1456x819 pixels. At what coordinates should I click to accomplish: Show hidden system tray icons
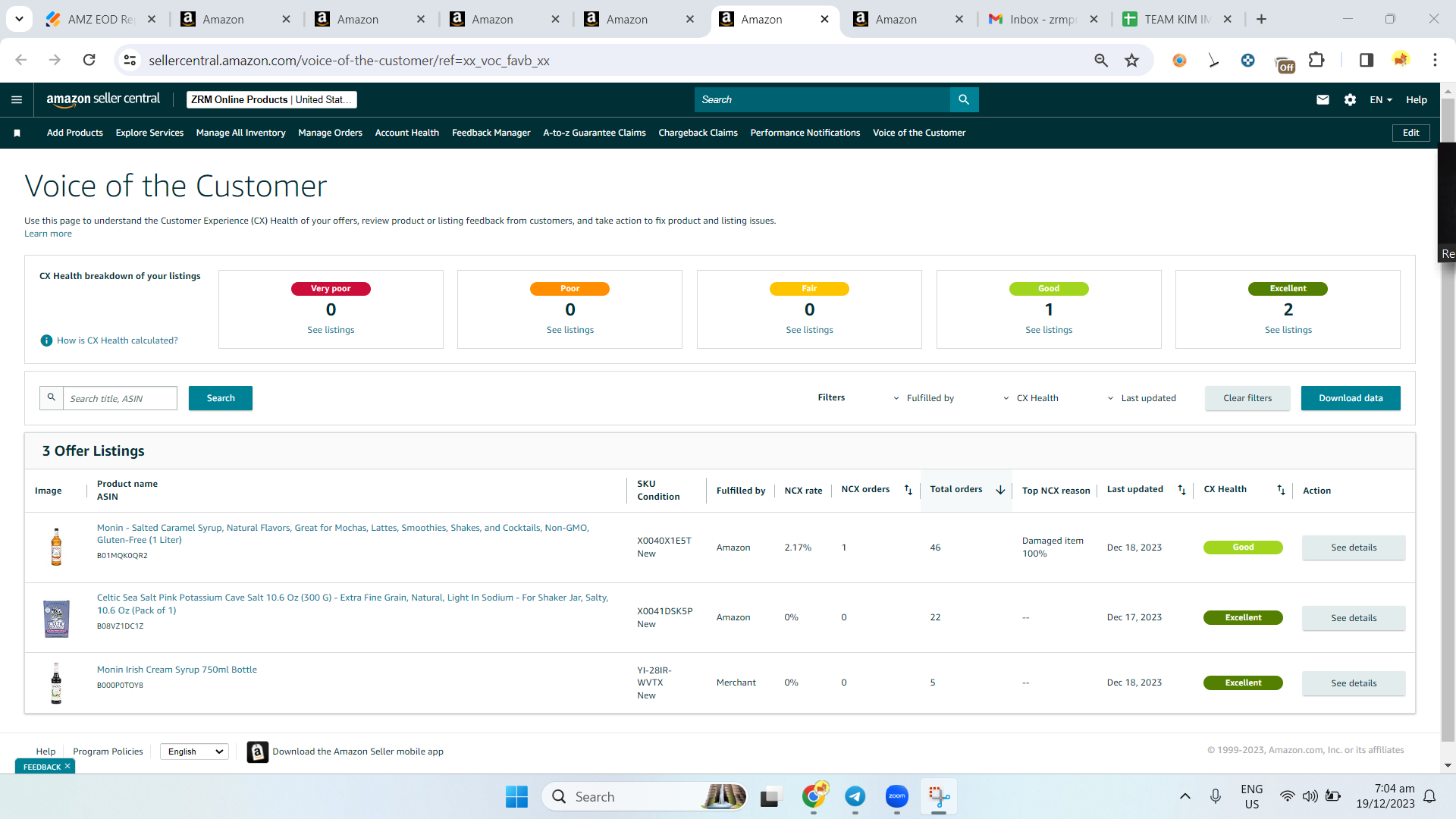coord(1185,796)
